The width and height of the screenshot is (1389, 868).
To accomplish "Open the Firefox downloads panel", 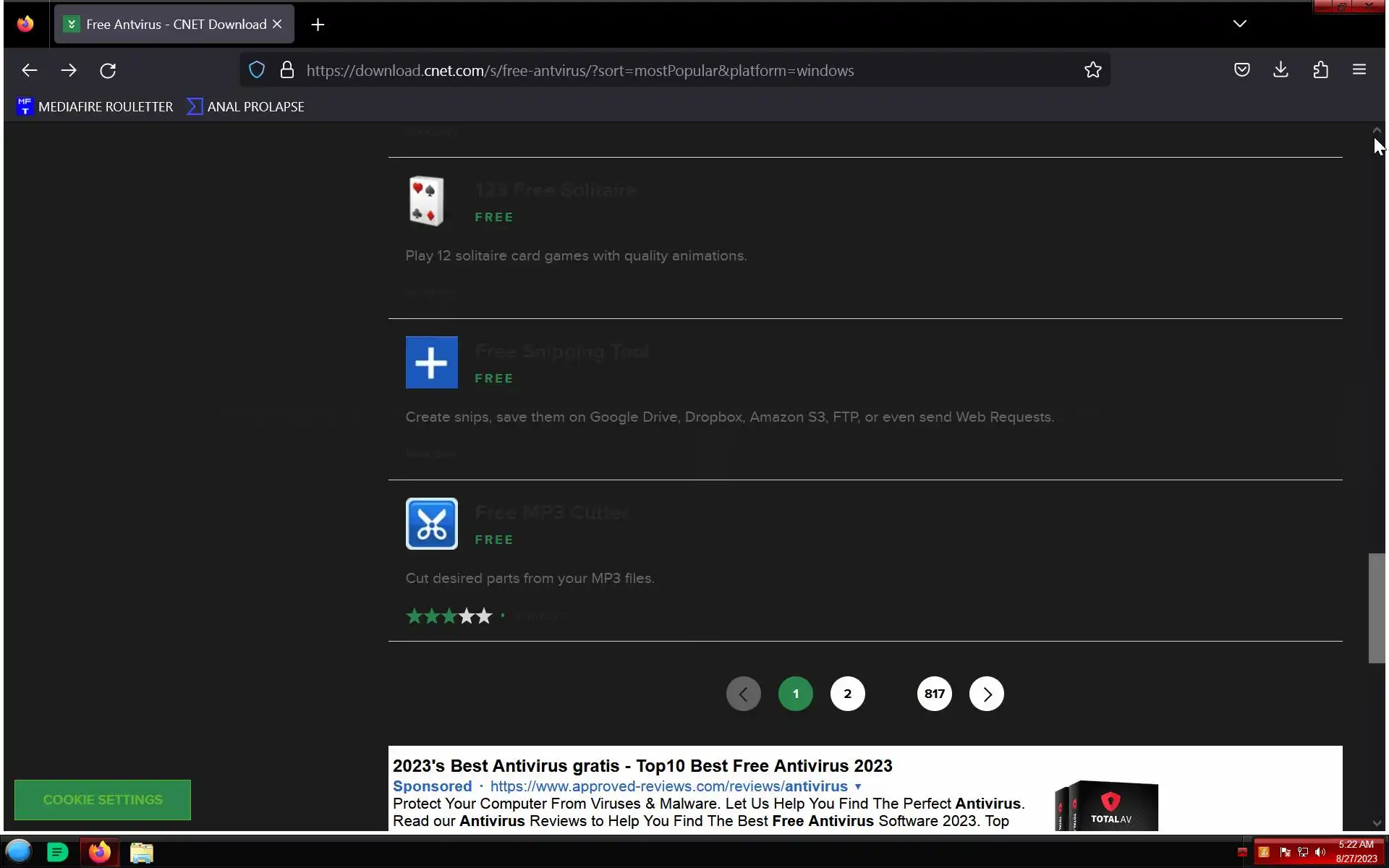I will 1280,70.
